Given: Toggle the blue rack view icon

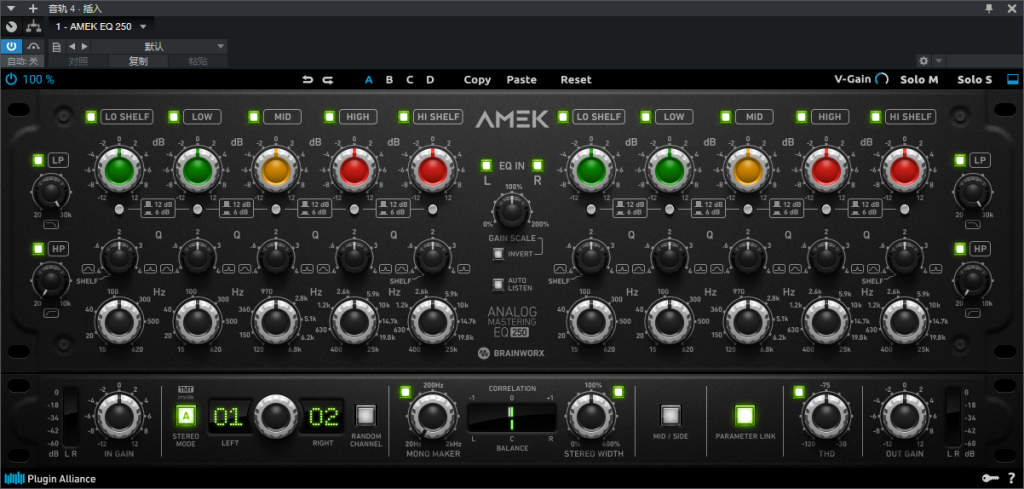Looking at the screenshot, I should pyautogui.click(x=1012, y=79).
